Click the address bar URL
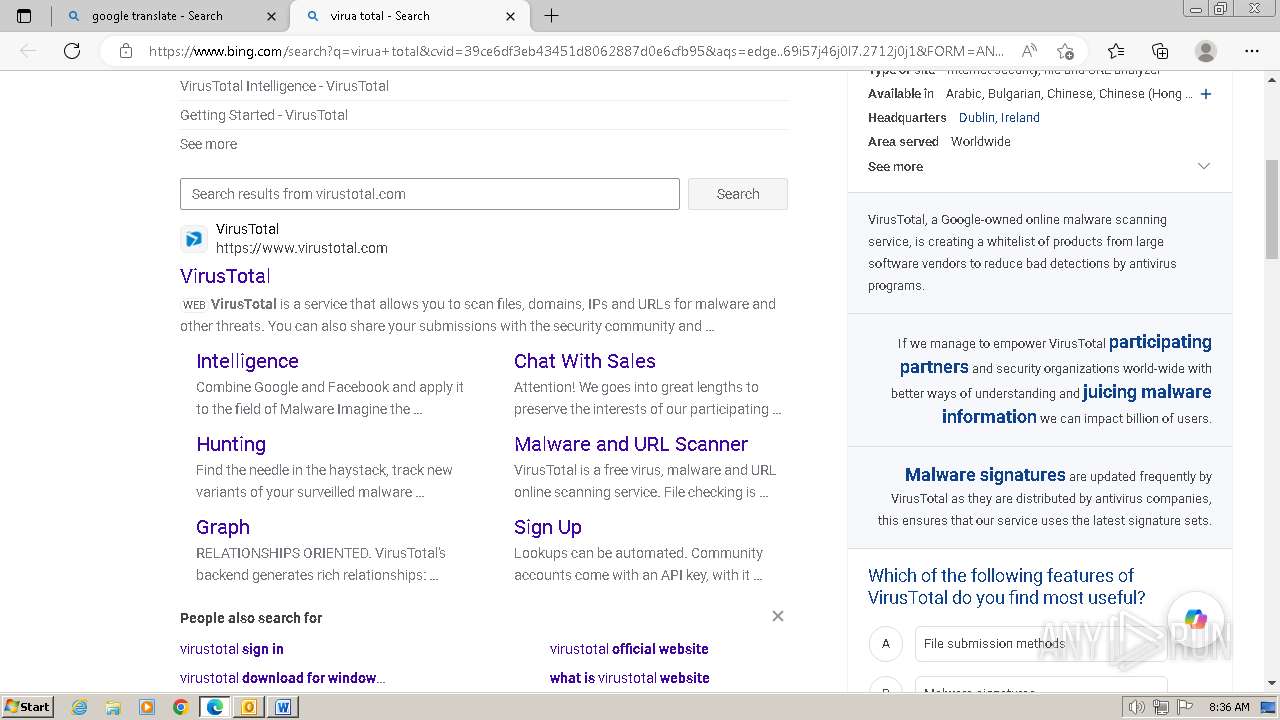 576,51
